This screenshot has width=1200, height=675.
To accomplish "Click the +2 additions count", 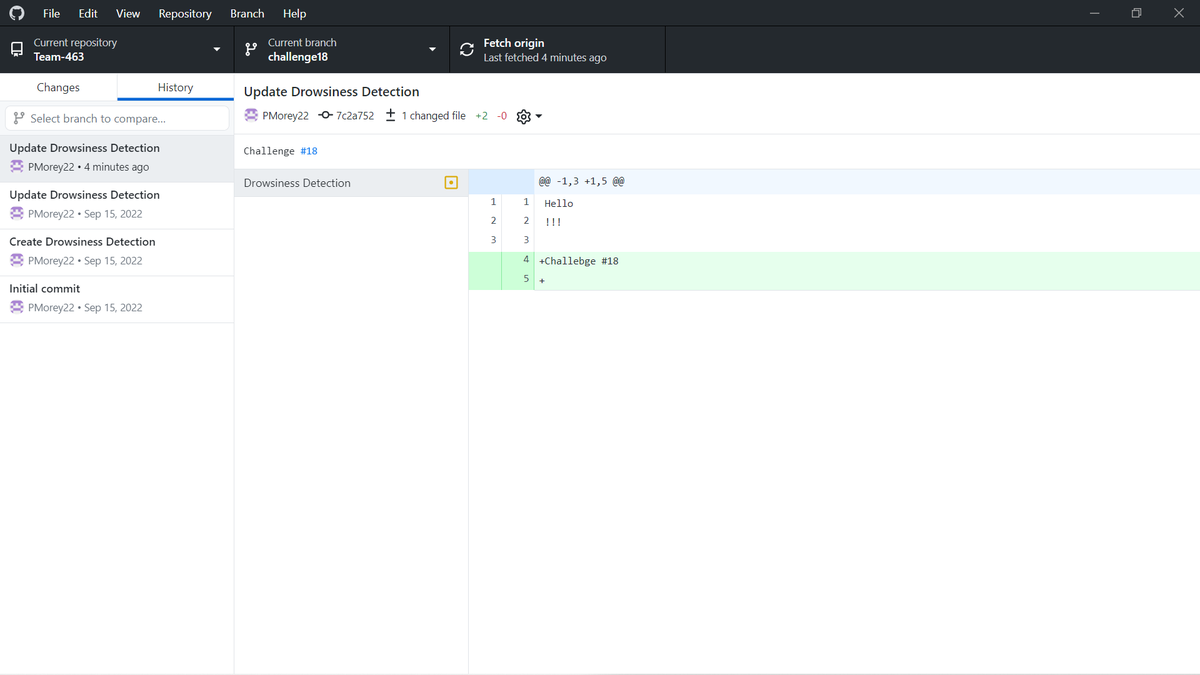I will tap(482, 116).
